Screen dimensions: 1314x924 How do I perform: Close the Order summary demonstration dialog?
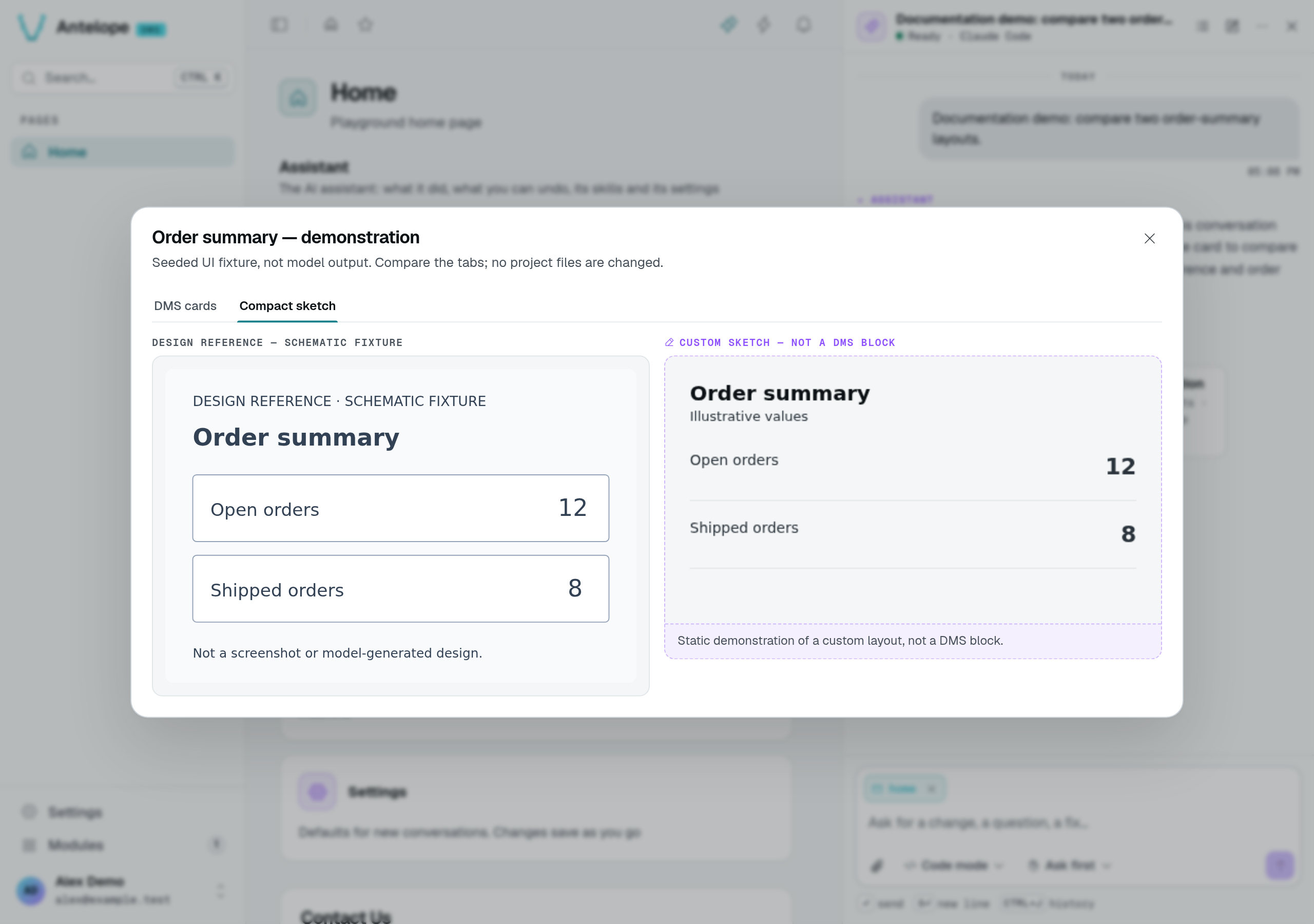tap(1149, 238)
